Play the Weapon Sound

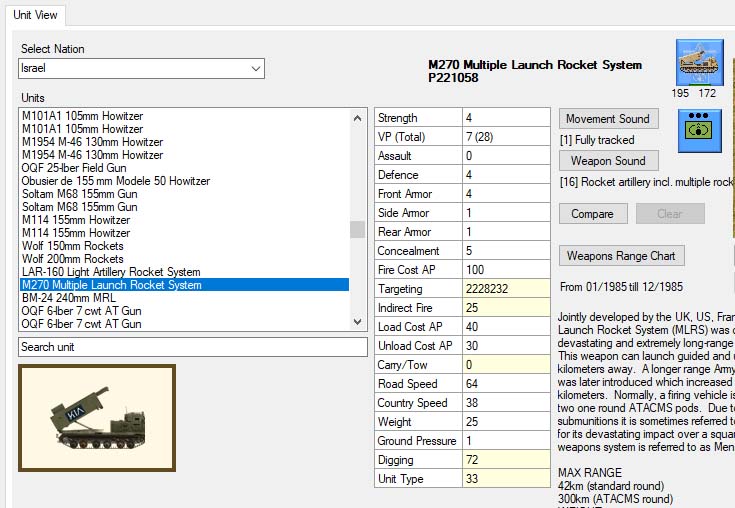click(x=608, y=161)
